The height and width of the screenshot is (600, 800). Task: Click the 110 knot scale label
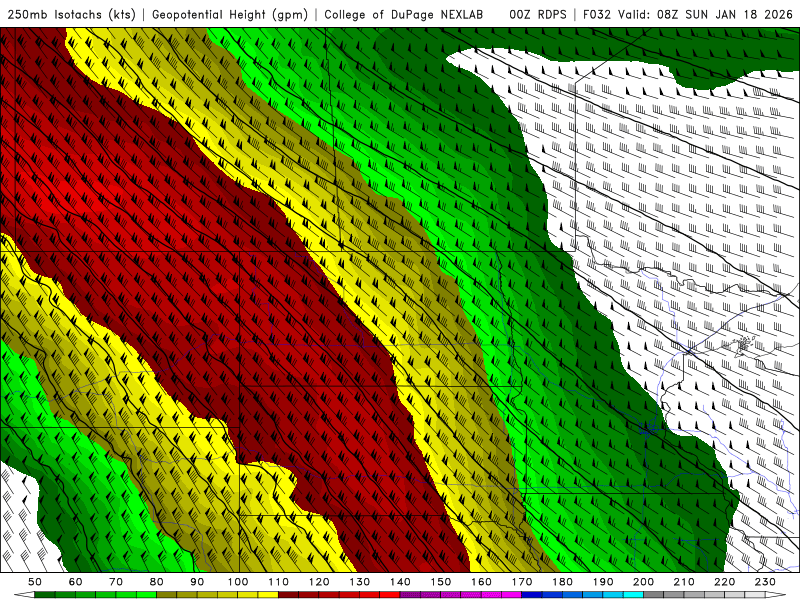278,582
